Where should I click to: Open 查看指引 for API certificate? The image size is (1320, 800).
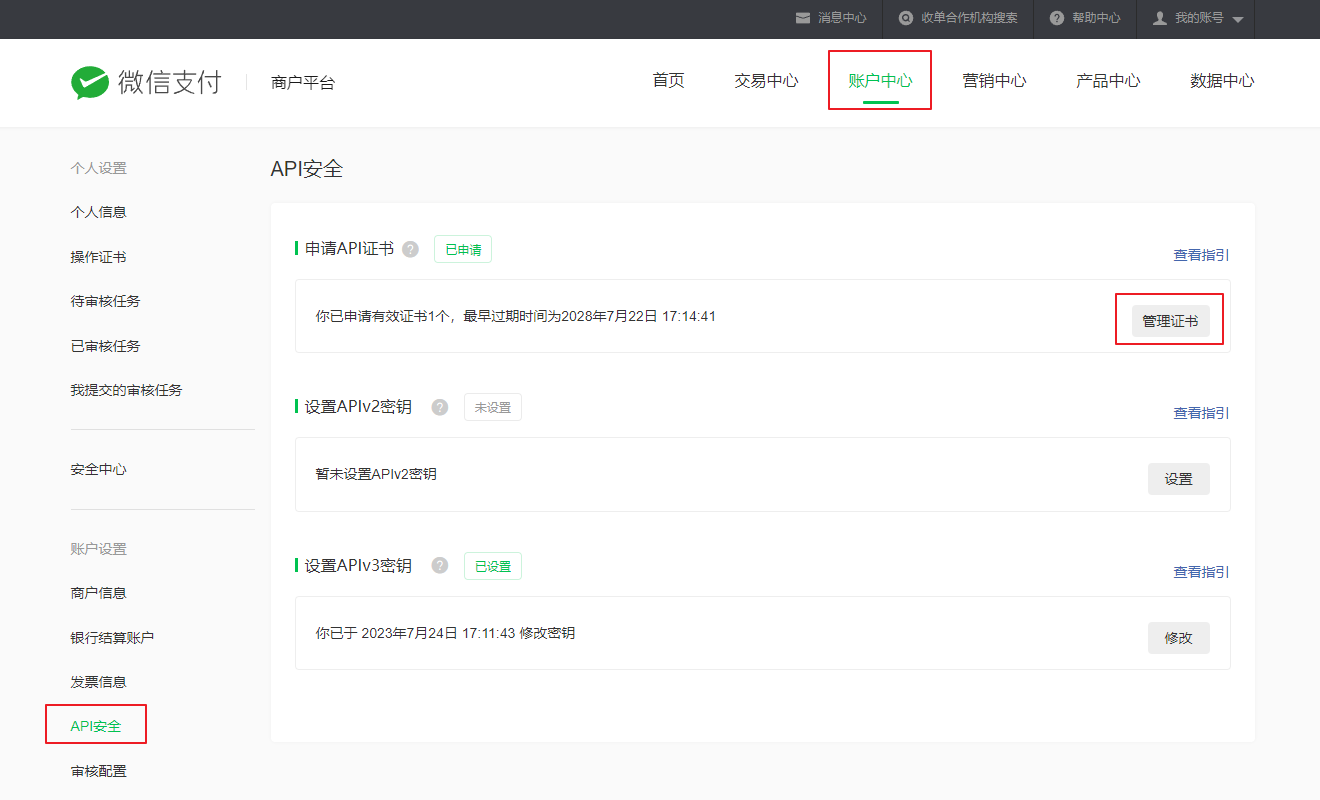[x=1201, y=255]
